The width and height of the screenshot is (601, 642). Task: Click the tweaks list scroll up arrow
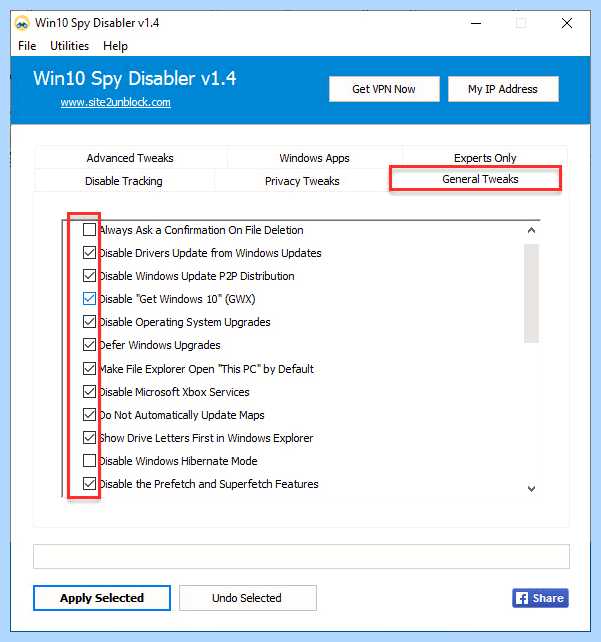531,231
